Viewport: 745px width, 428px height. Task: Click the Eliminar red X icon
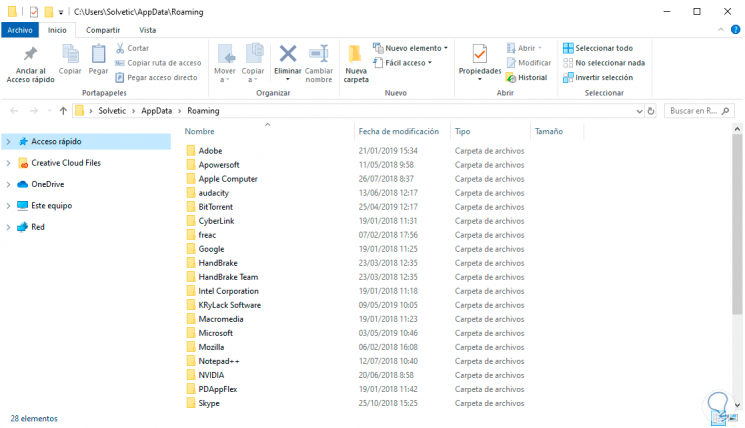pos(287,54)
